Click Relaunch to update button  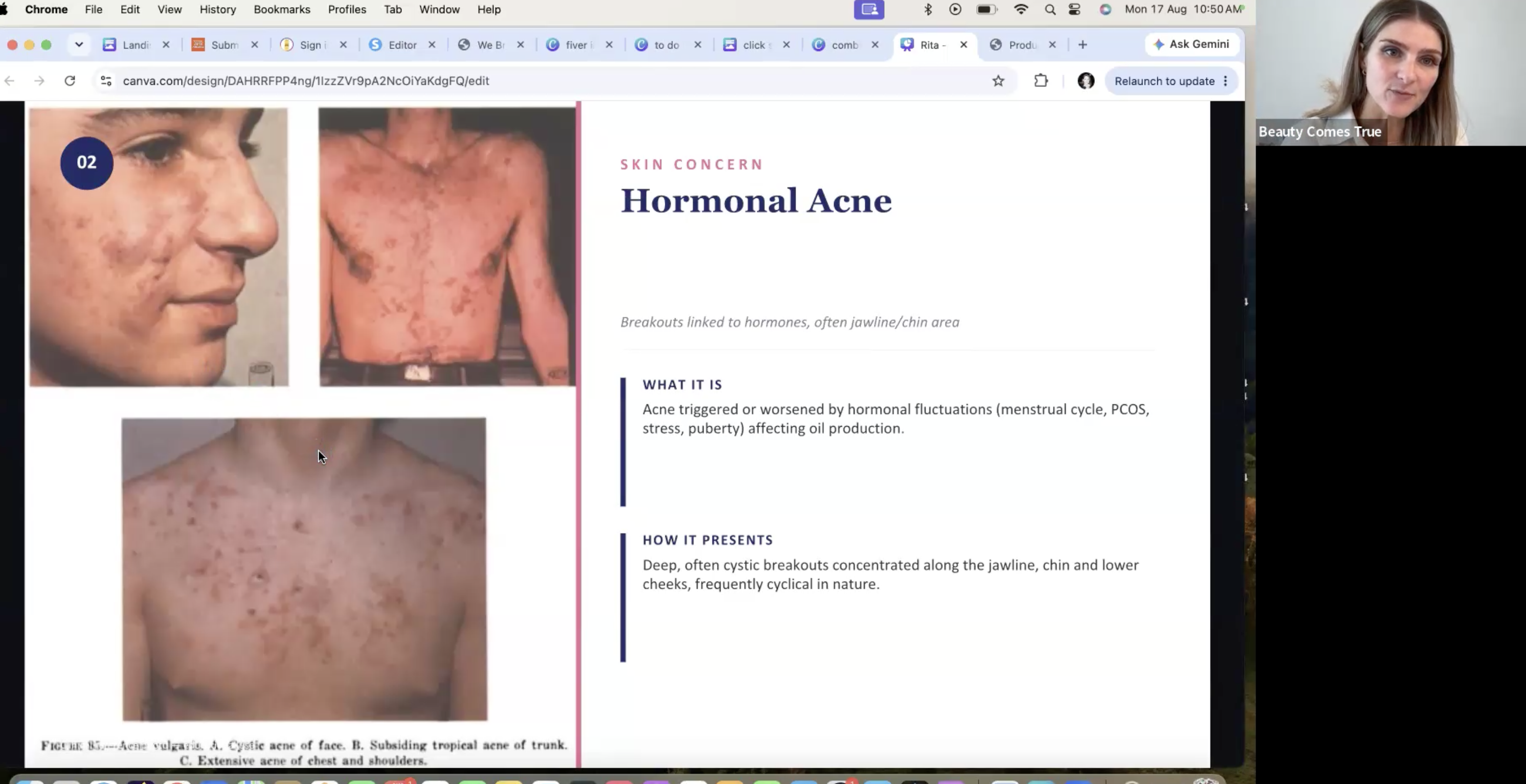(1164, 81)
